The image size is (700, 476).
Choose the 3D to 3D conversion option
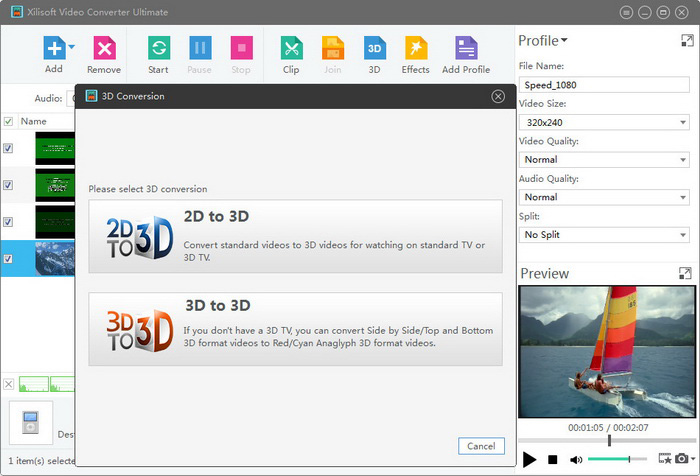tap(295, 328)
